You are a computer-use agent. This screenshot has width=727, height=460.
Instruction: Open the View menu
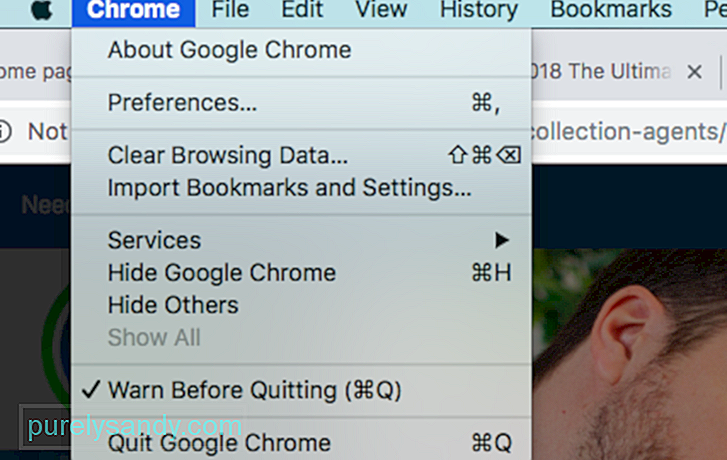point(381,10)
